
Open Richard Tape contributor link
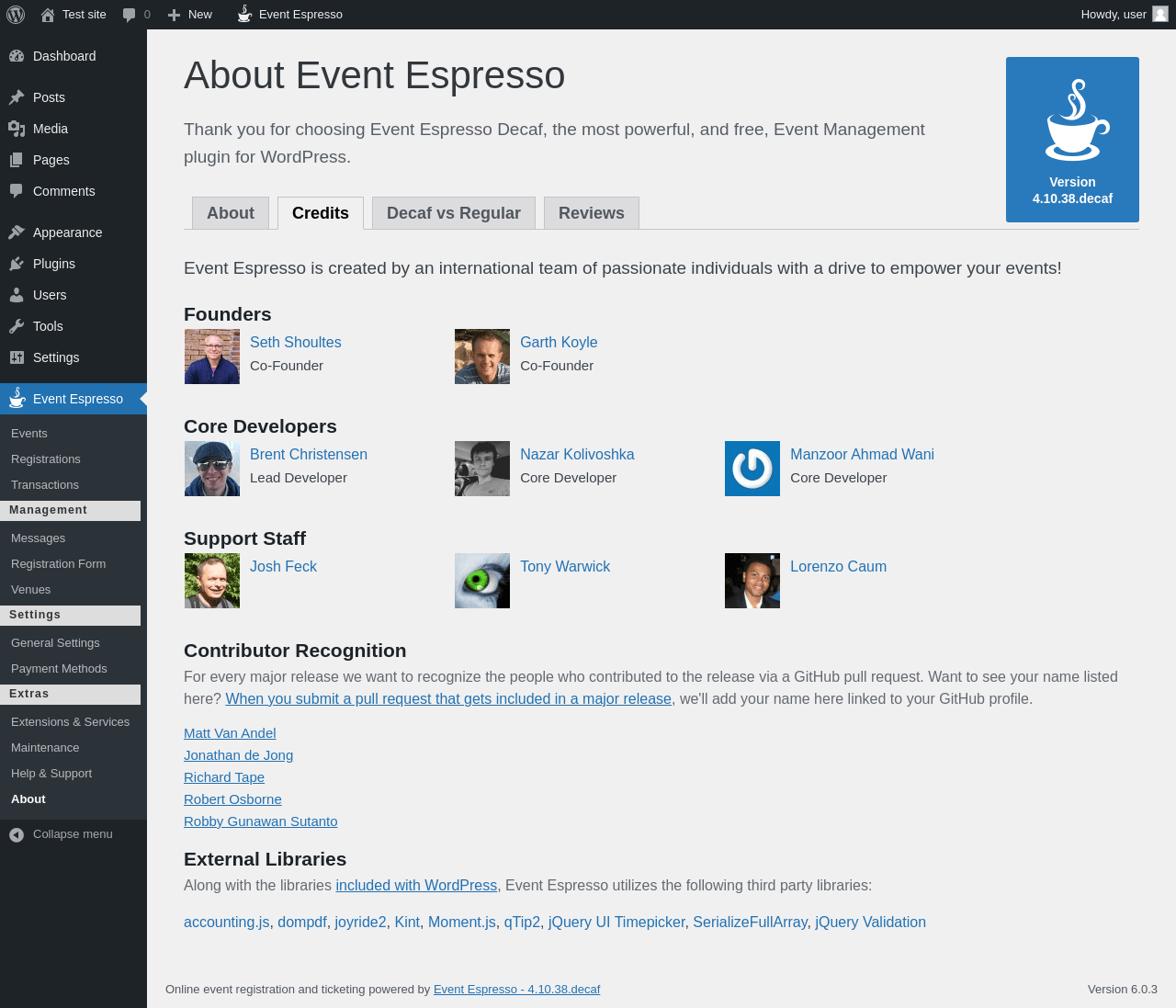click(x=224, y=777)
